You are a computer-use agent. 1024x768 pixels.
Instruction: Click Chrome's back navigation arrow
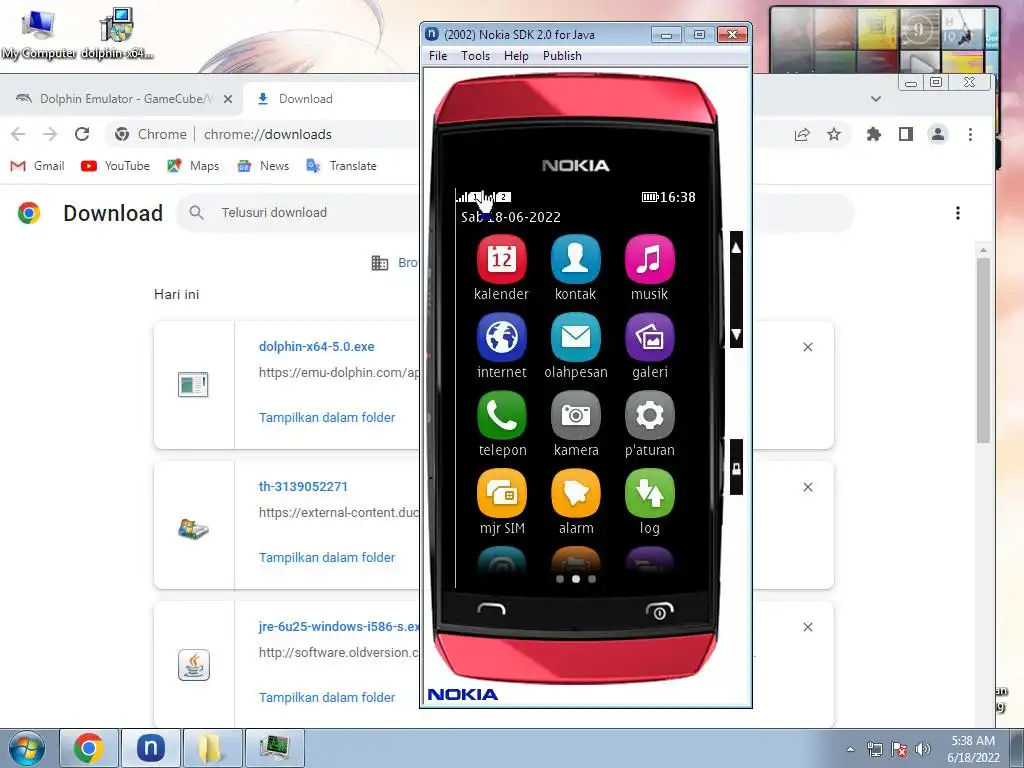[x=18, y=134]
